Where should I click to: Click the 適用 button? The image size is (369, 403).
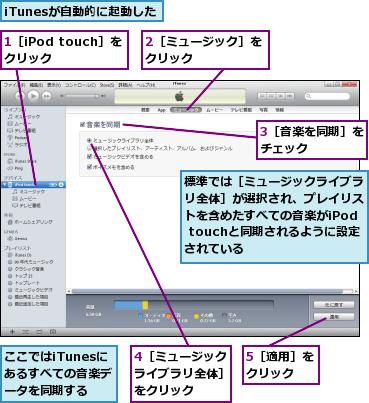pyautogui.click(x=334, y=317)
